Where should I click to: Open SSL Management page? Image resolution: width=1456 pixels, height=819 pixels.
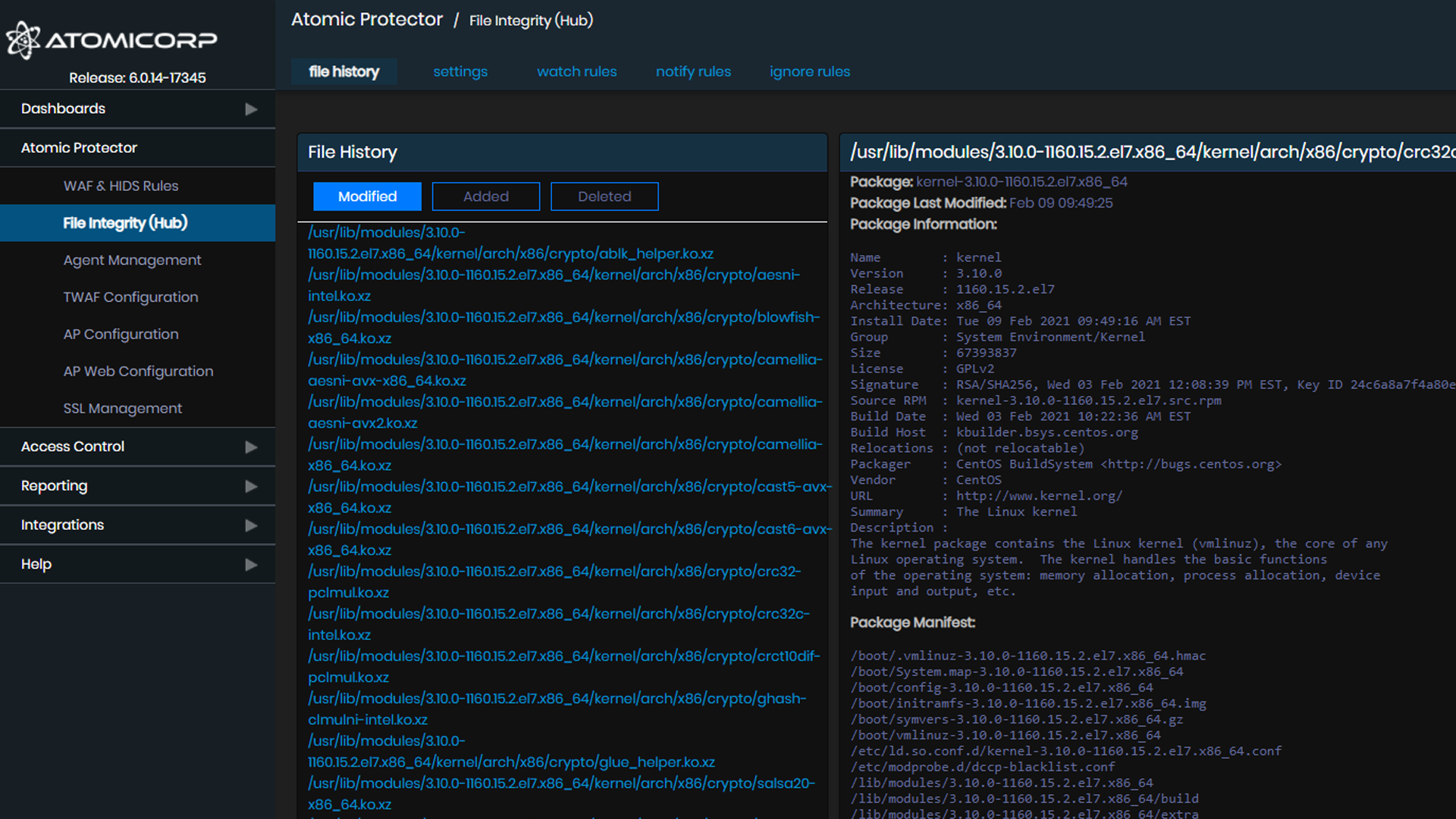pyautogui.click(x=122, y=409)
